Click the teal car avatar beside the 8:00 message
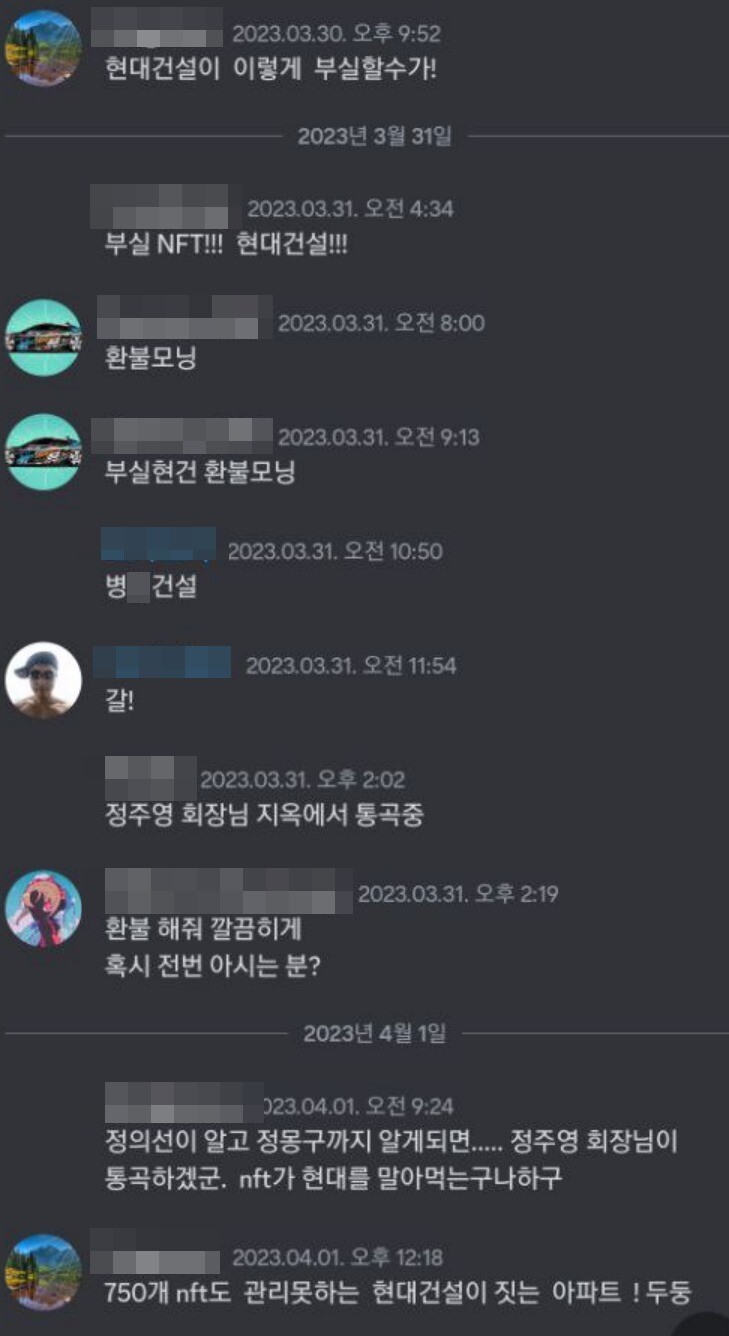The width and height of the screenshot is (729, 1336). click(x=43, y=337)
